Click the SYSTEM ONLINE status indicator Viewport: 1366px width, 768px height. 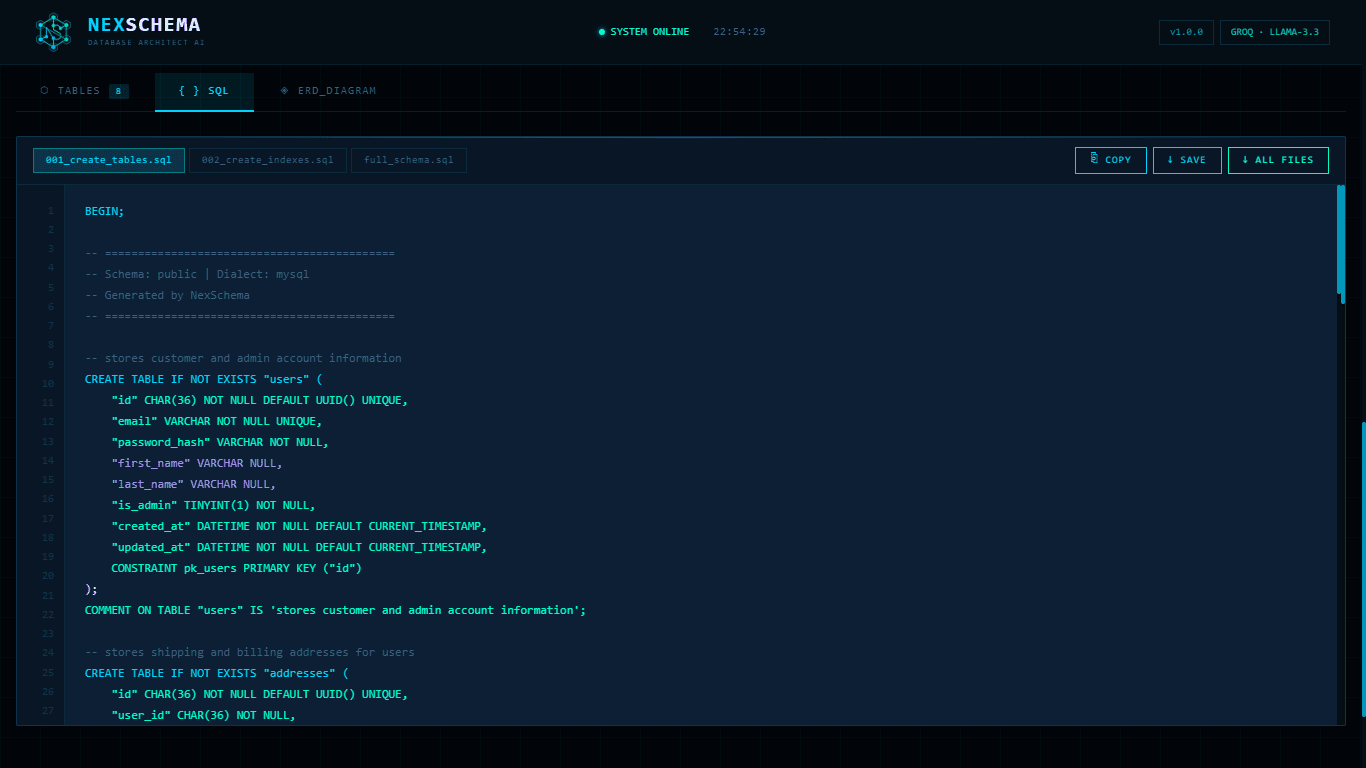(x=643, y=32)
